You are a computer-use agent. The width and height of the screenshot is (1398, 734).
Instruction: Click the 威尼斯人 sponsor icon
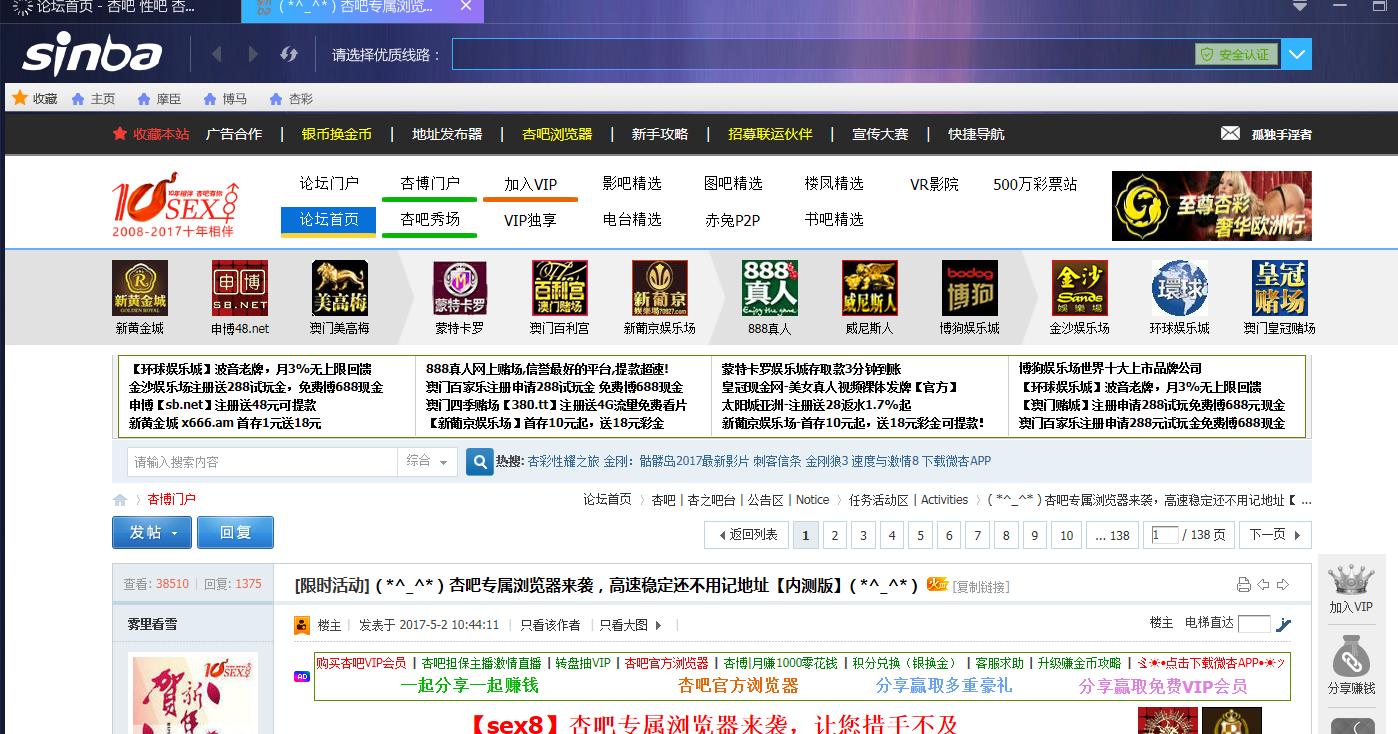[x=870, y=288]
